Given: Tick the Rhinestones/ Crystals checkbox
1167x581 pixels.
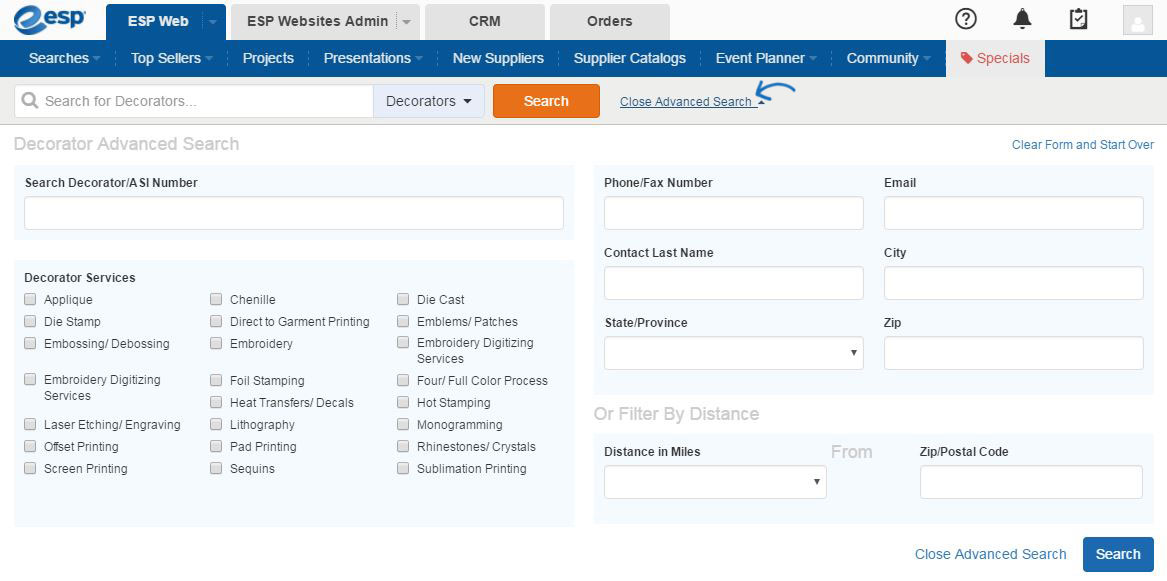Looking at the screenshot, I should point(403,446).
